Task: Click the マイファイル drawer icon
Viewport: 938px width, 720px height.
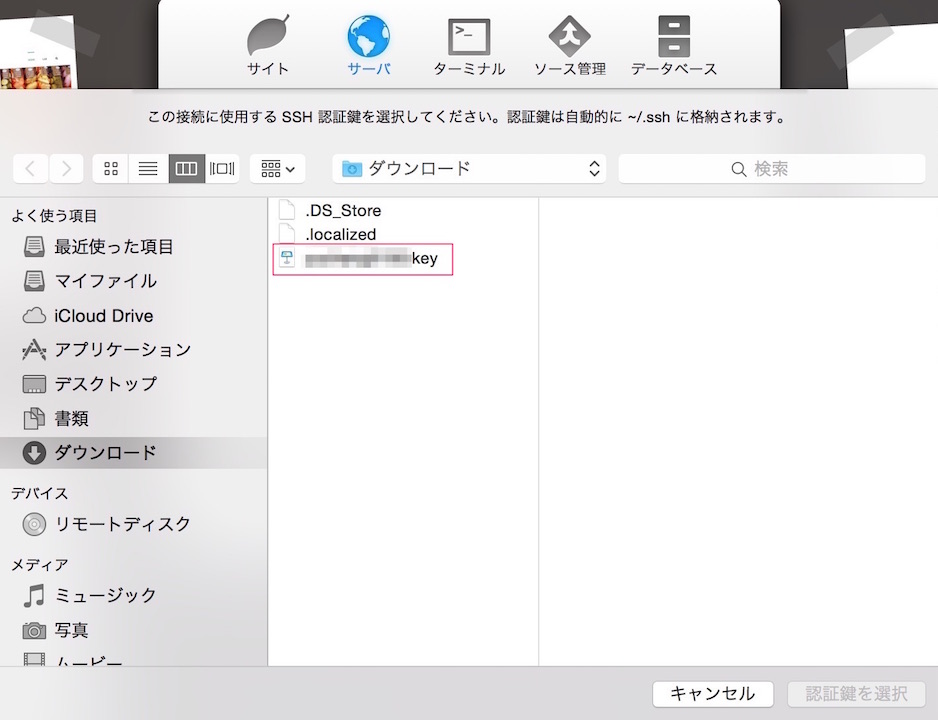Action: tap(34, 281)
